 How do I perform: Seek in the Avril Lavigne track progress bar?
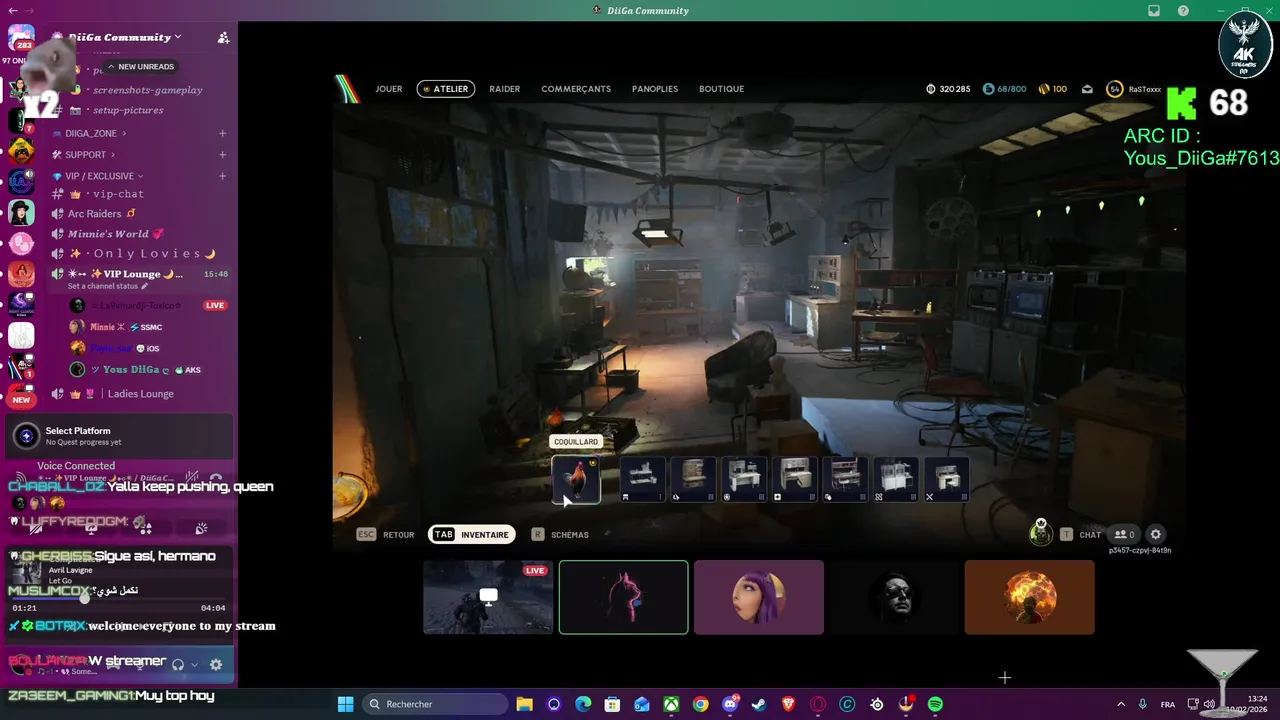coord(118,598)
